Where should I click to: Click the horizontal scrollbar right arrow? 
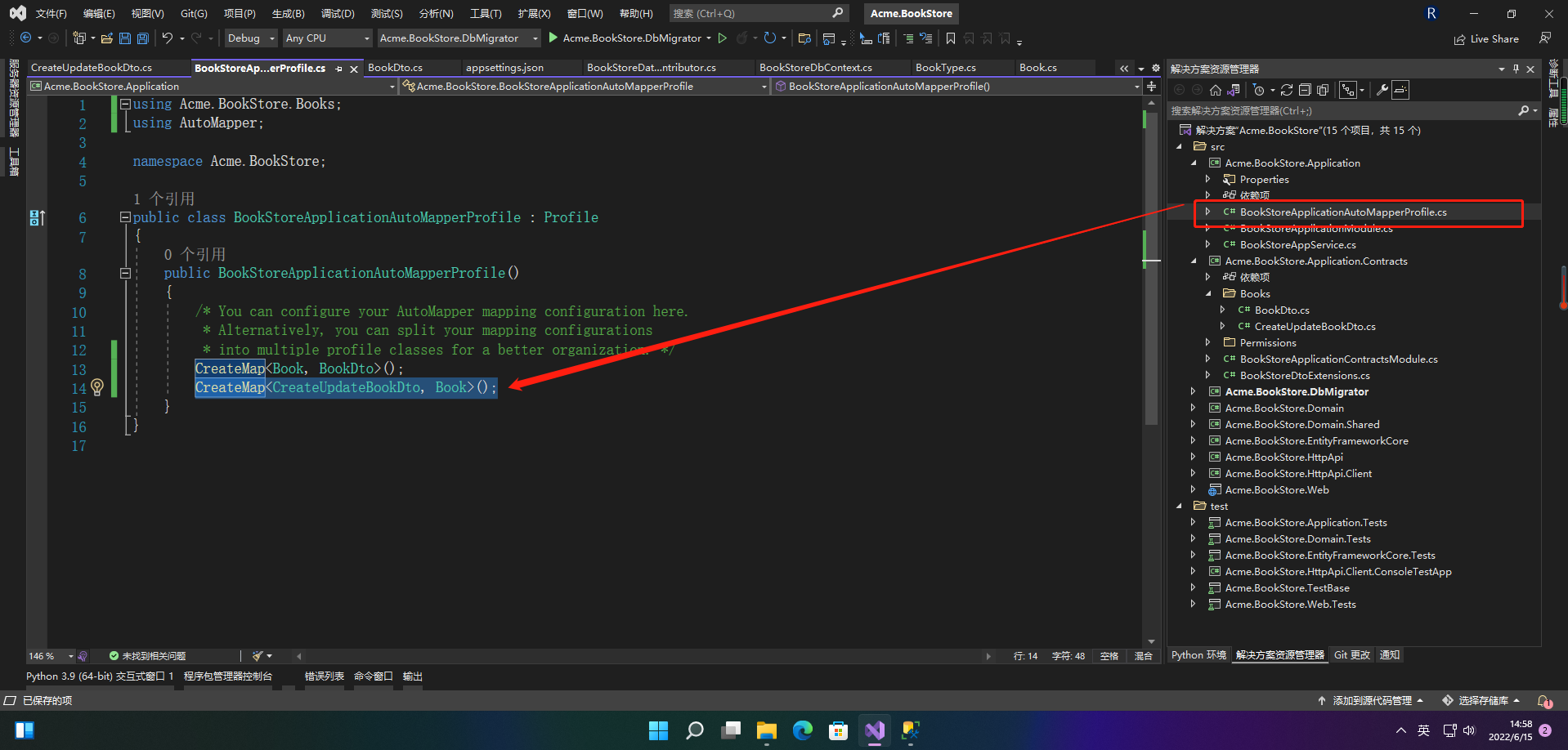tap(988, 656)
